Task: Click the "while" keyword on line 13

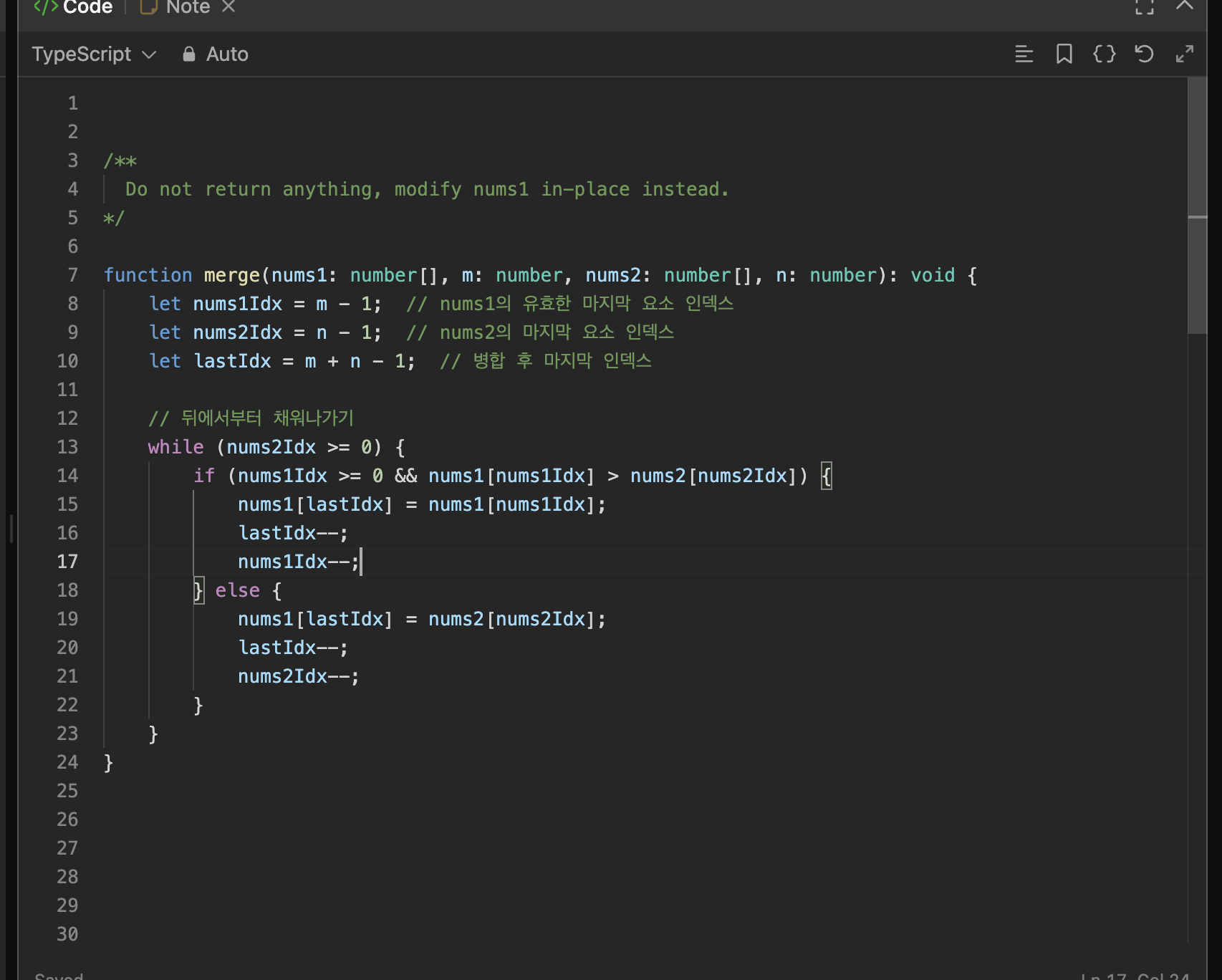Action: coord(176,447)
